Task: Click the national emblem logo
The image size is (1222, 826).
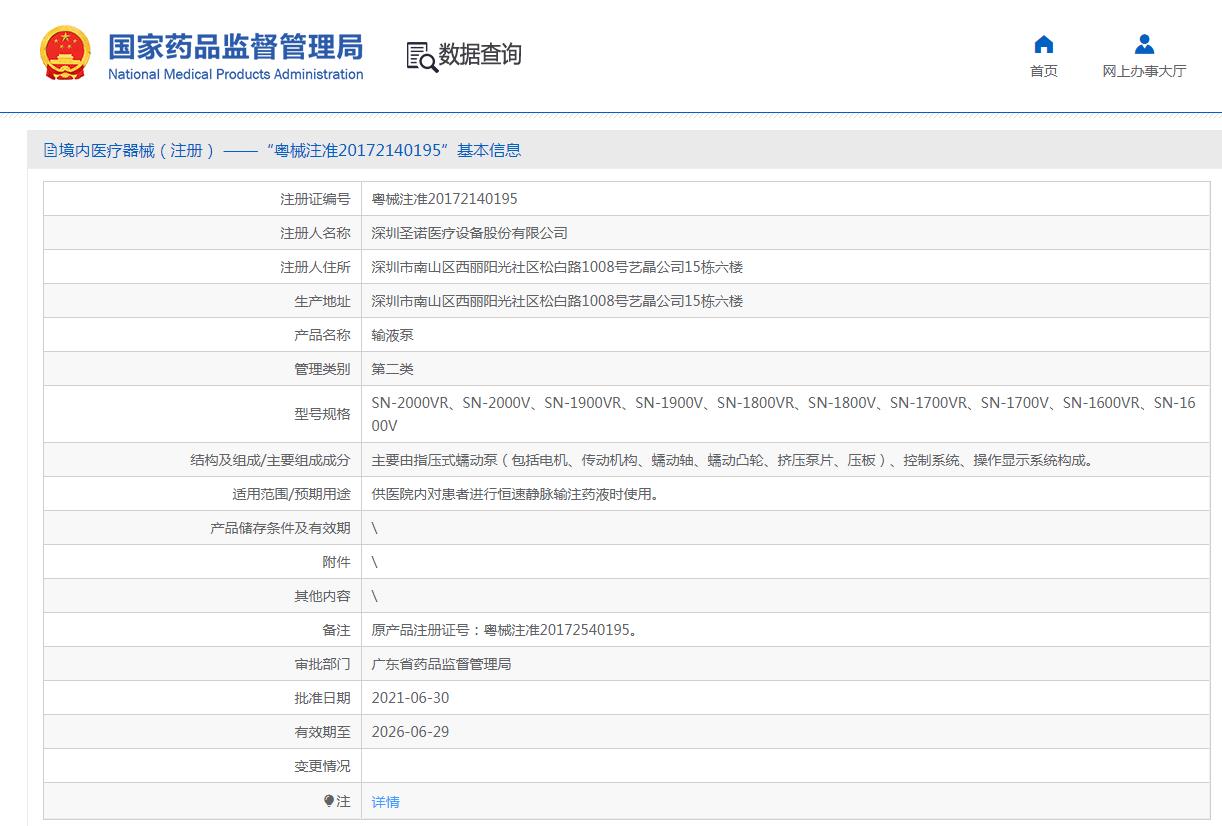Action: 65,53
